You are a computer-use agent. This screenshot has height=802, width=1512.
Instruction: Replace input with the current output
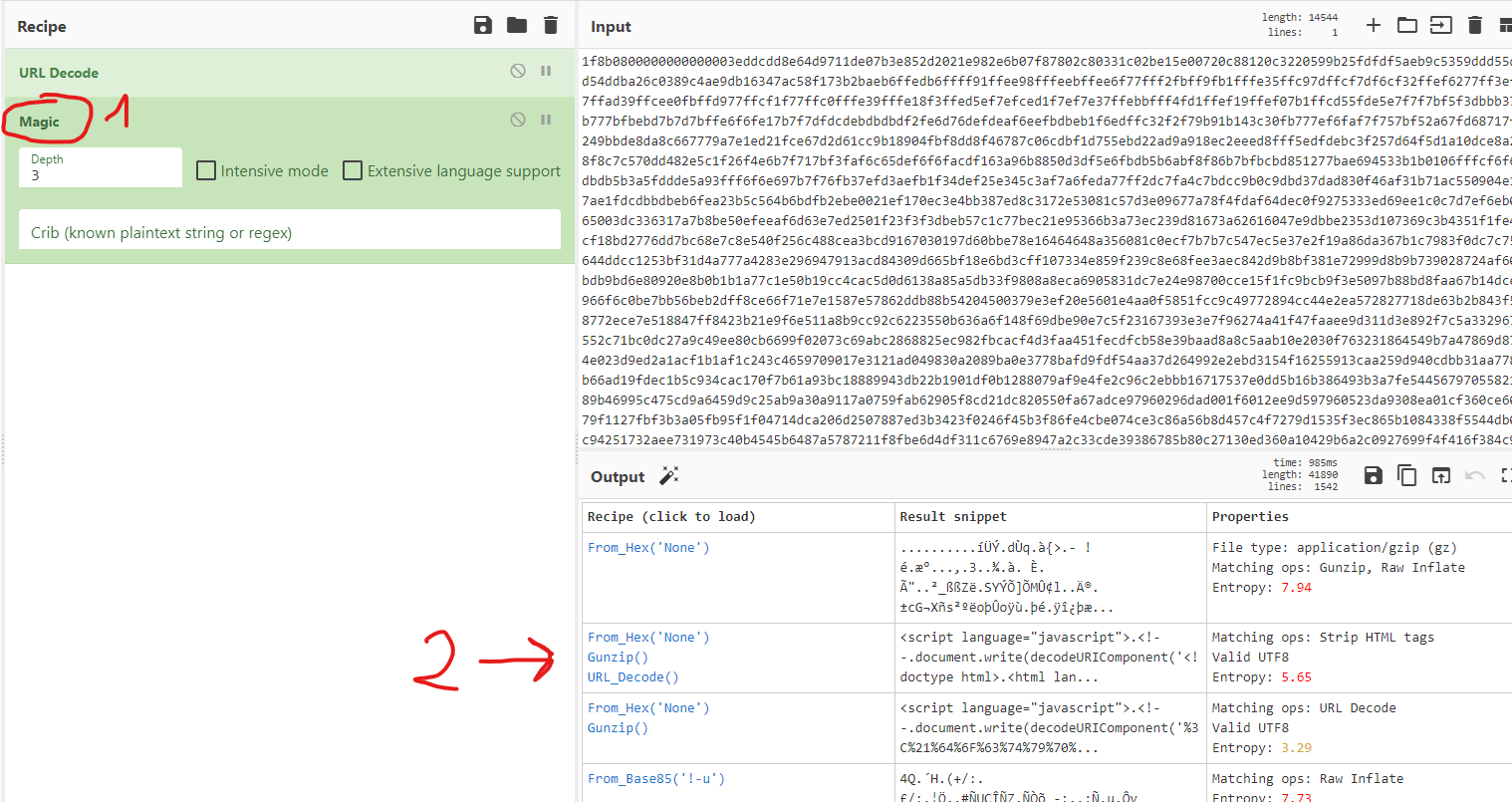pos(1440,475)
